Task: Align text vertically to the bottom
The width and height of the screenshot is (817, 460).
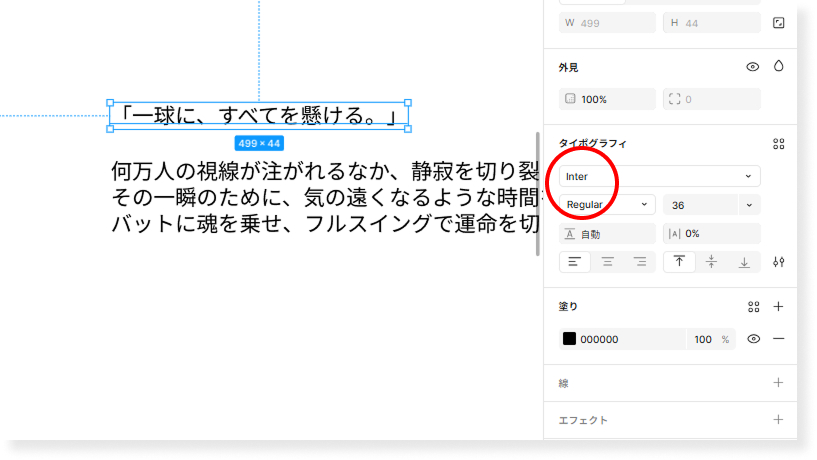Action: 743,262
